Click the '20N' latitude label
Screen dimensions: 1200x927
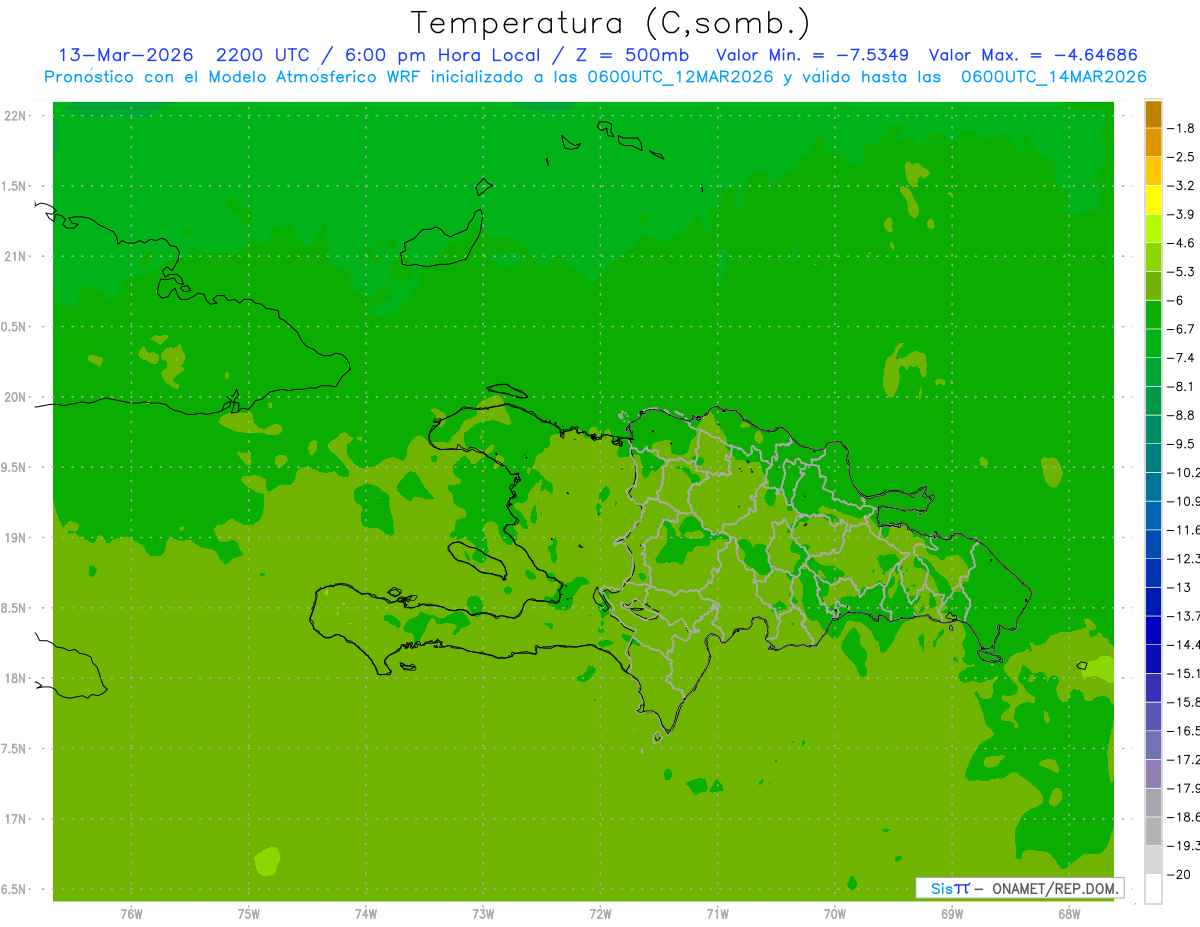click(x=15, y=397)
